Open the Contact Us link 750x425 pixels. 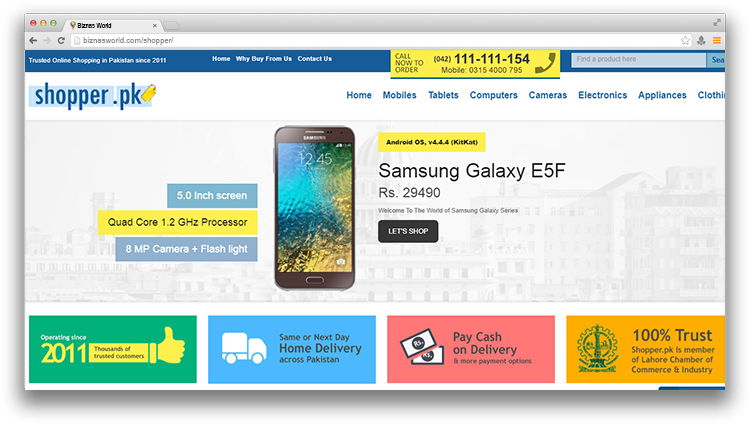(x=314, y=59)
